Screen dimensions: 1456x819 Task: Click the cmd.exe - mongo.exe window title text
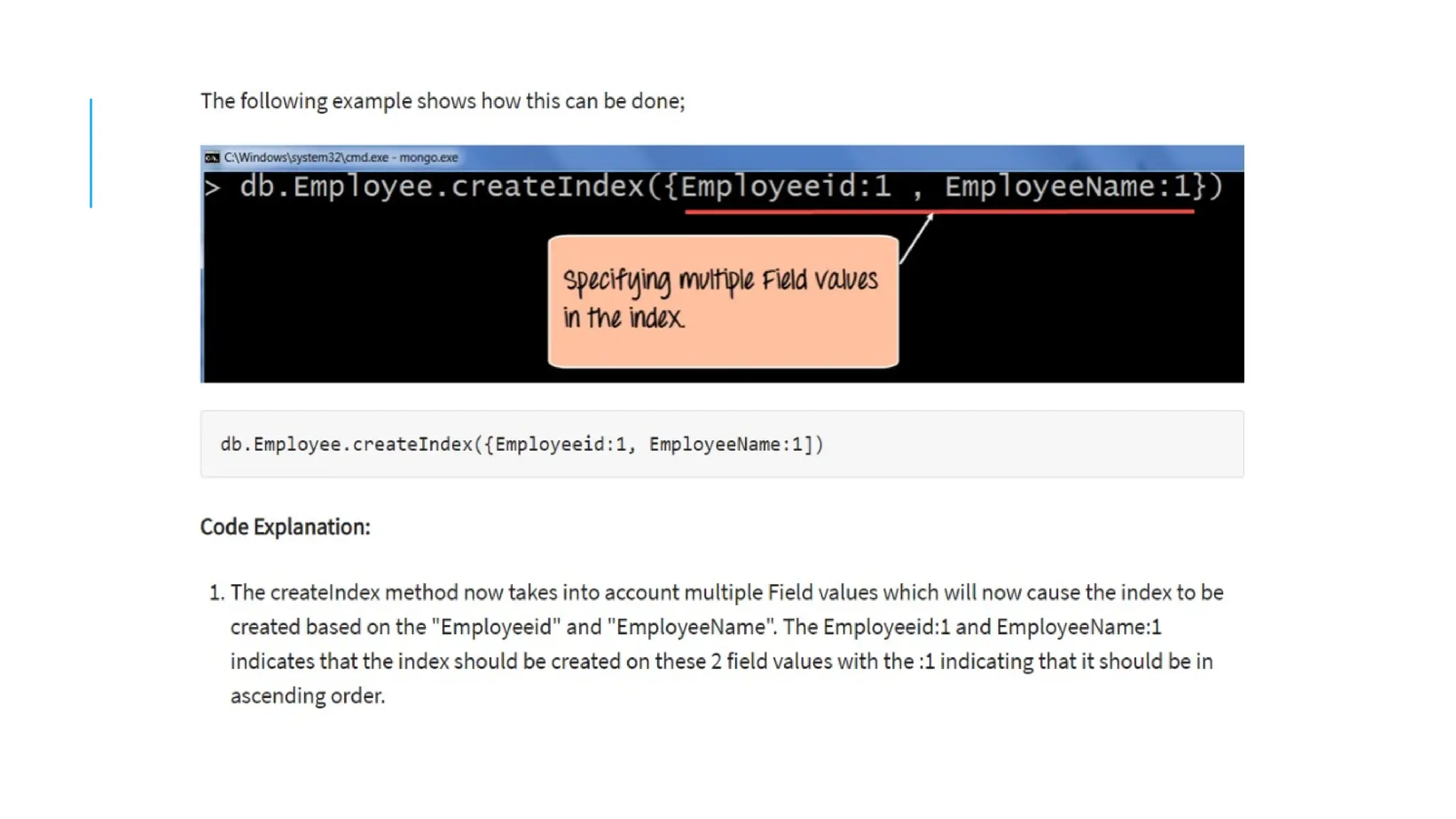coord(341,157)
